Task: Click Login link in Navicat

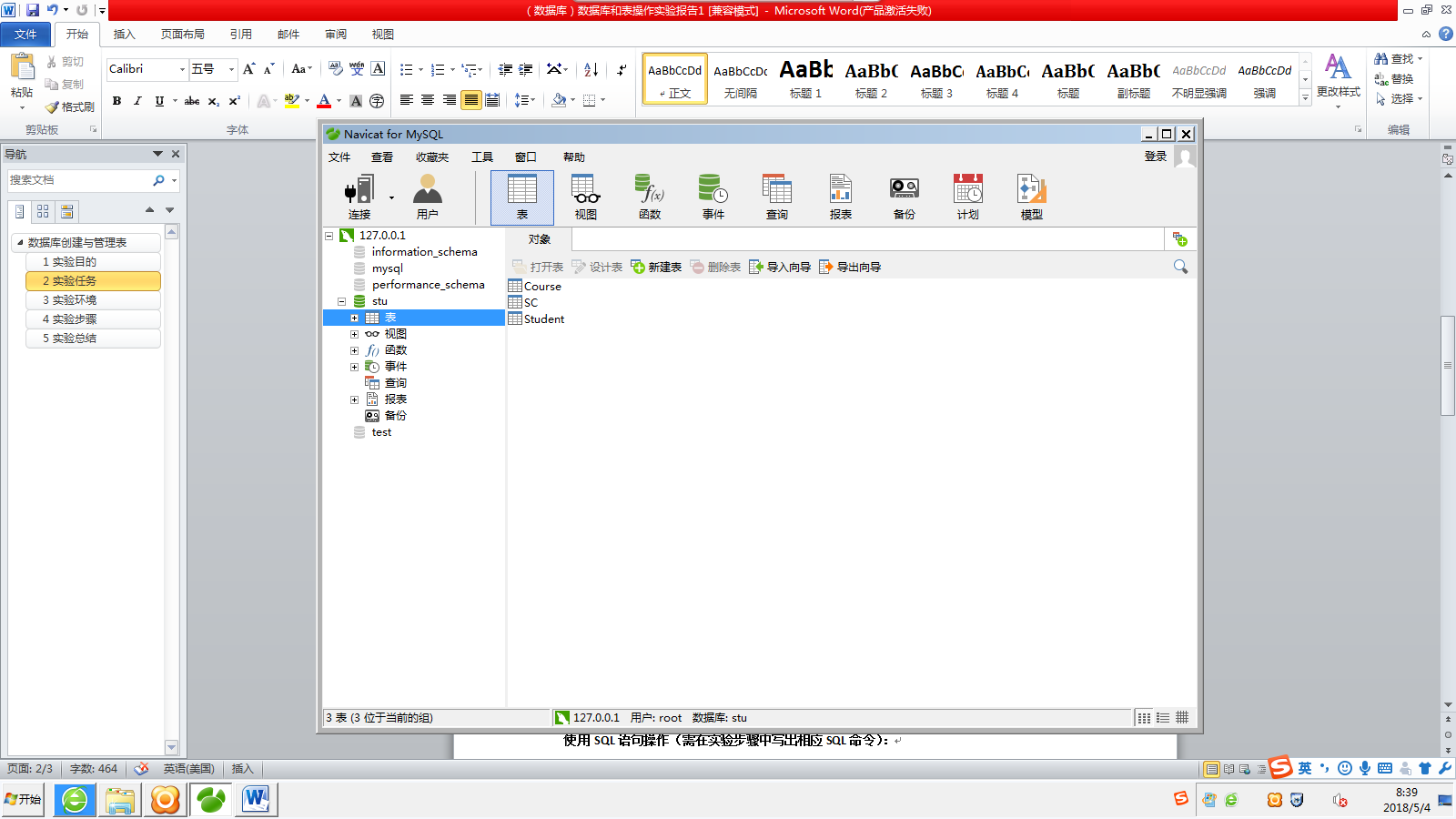Action: [x=1156, y=157]
